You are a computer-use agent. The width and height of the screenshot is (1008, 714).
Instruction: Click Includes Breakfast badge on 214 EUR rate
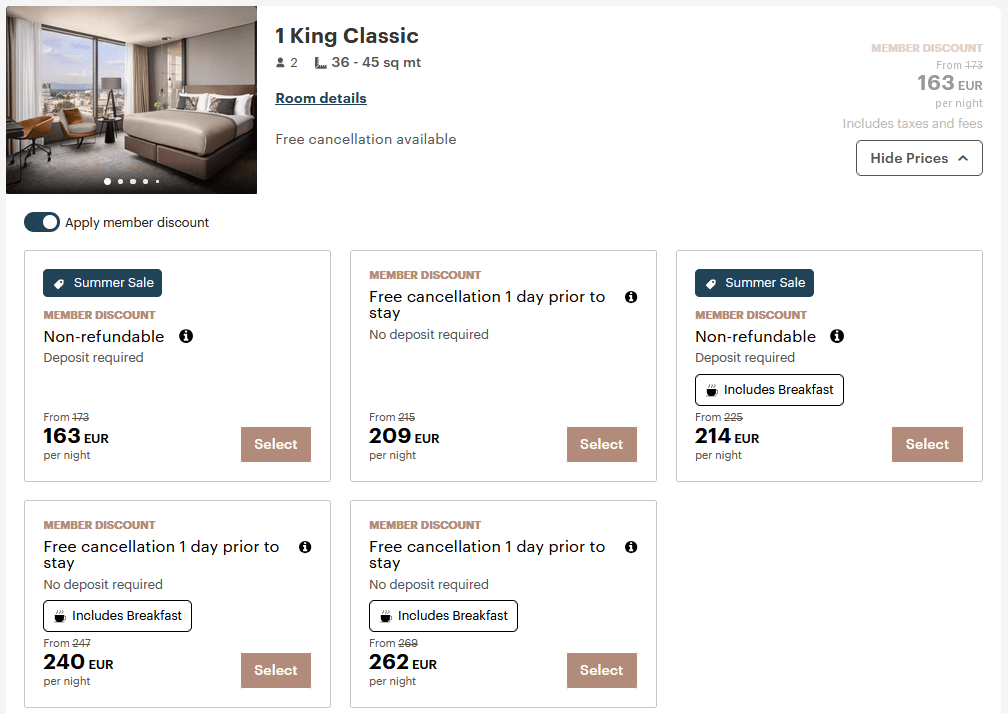click(769, 390)
